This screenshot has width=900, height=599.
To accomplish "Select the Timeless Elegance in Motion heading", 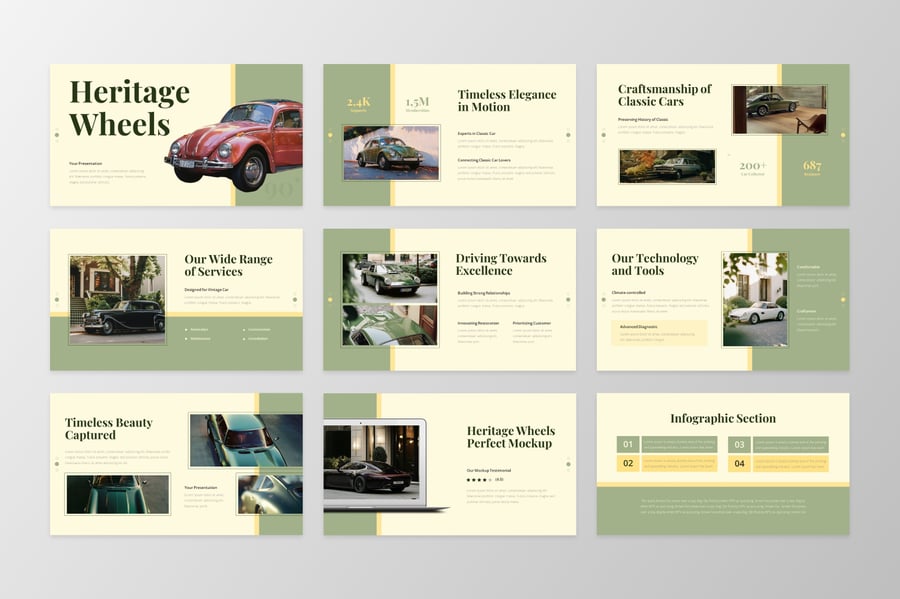I will (506, 100).
